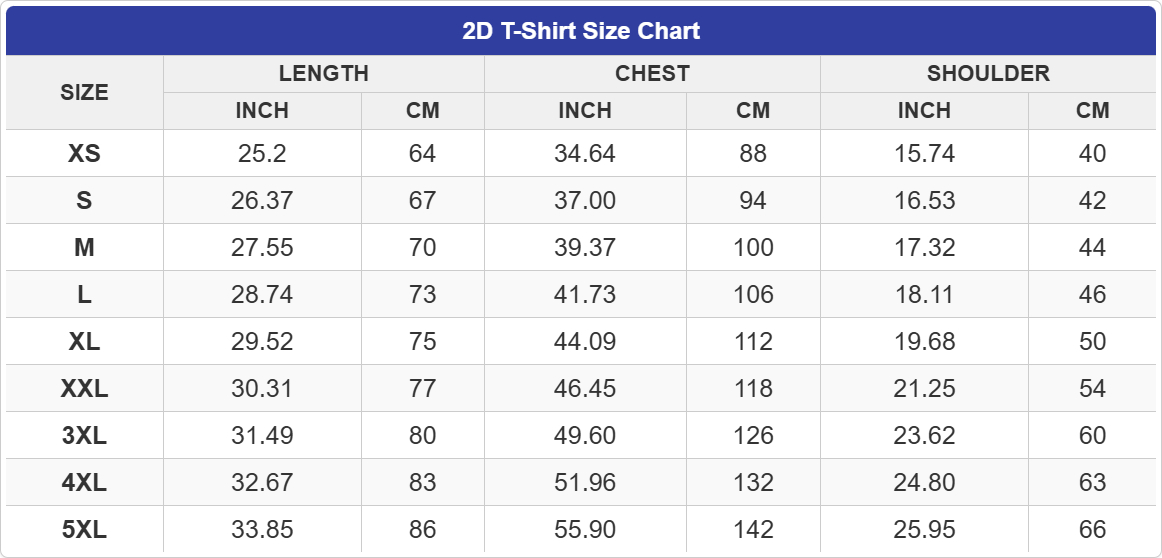Viewport: 1162px width, 558px height.
Task: Select the SIZE column header
Action: pos(84,92)
